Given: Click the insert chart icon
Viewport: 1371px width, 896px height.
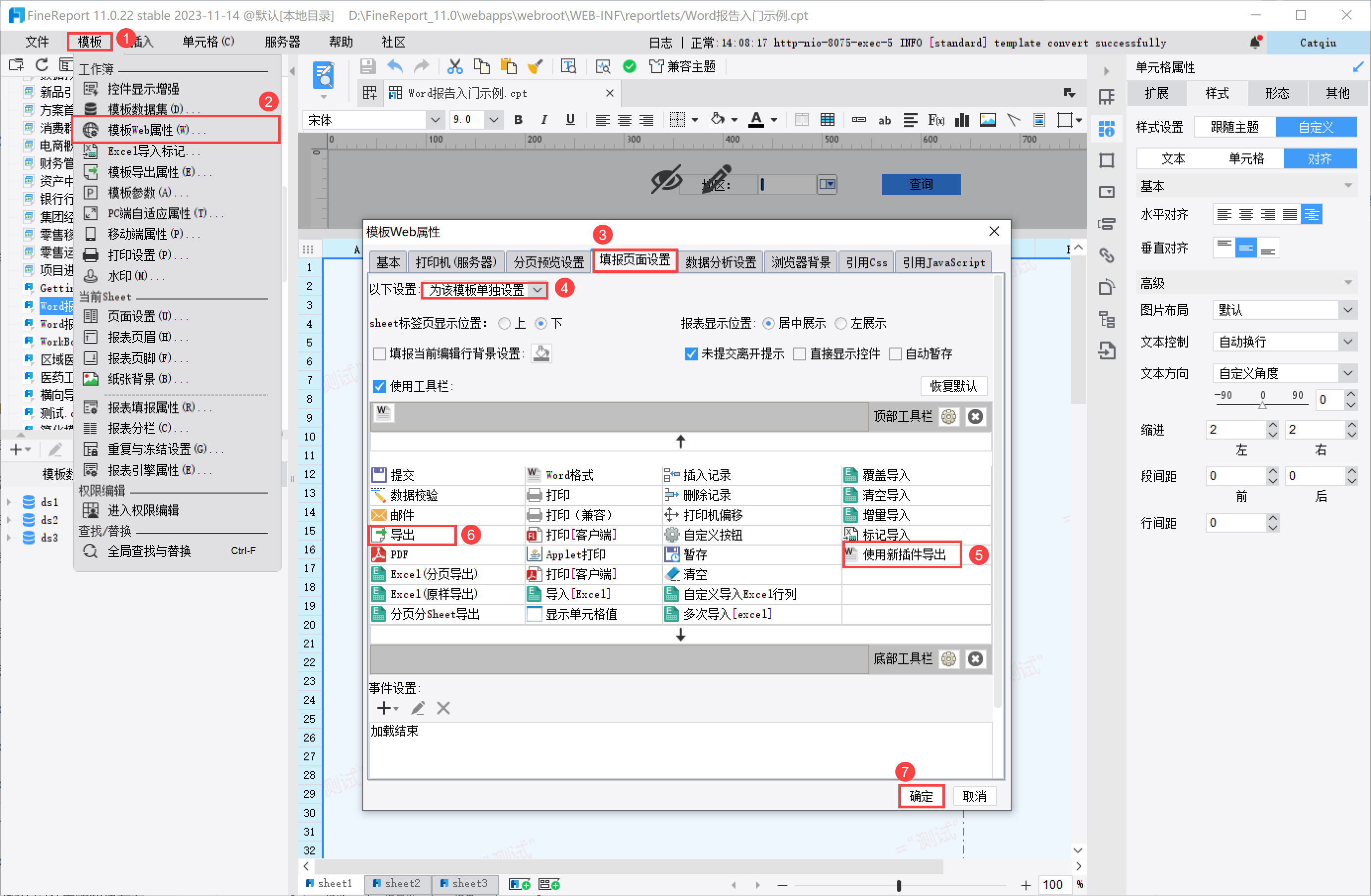Looking at the screenshot, I should coord(961,119).
